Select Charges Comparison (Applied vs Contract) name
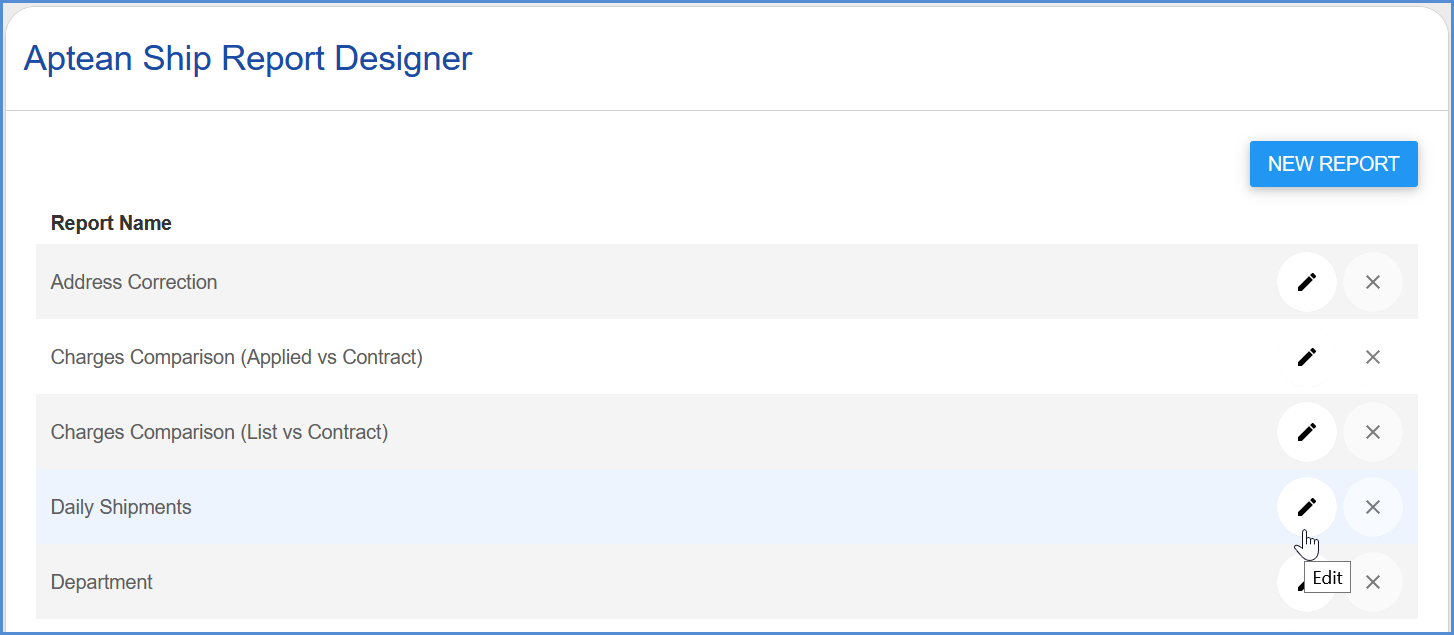Viewport: 1454px width, 635px height. click(x=237, y=357)
